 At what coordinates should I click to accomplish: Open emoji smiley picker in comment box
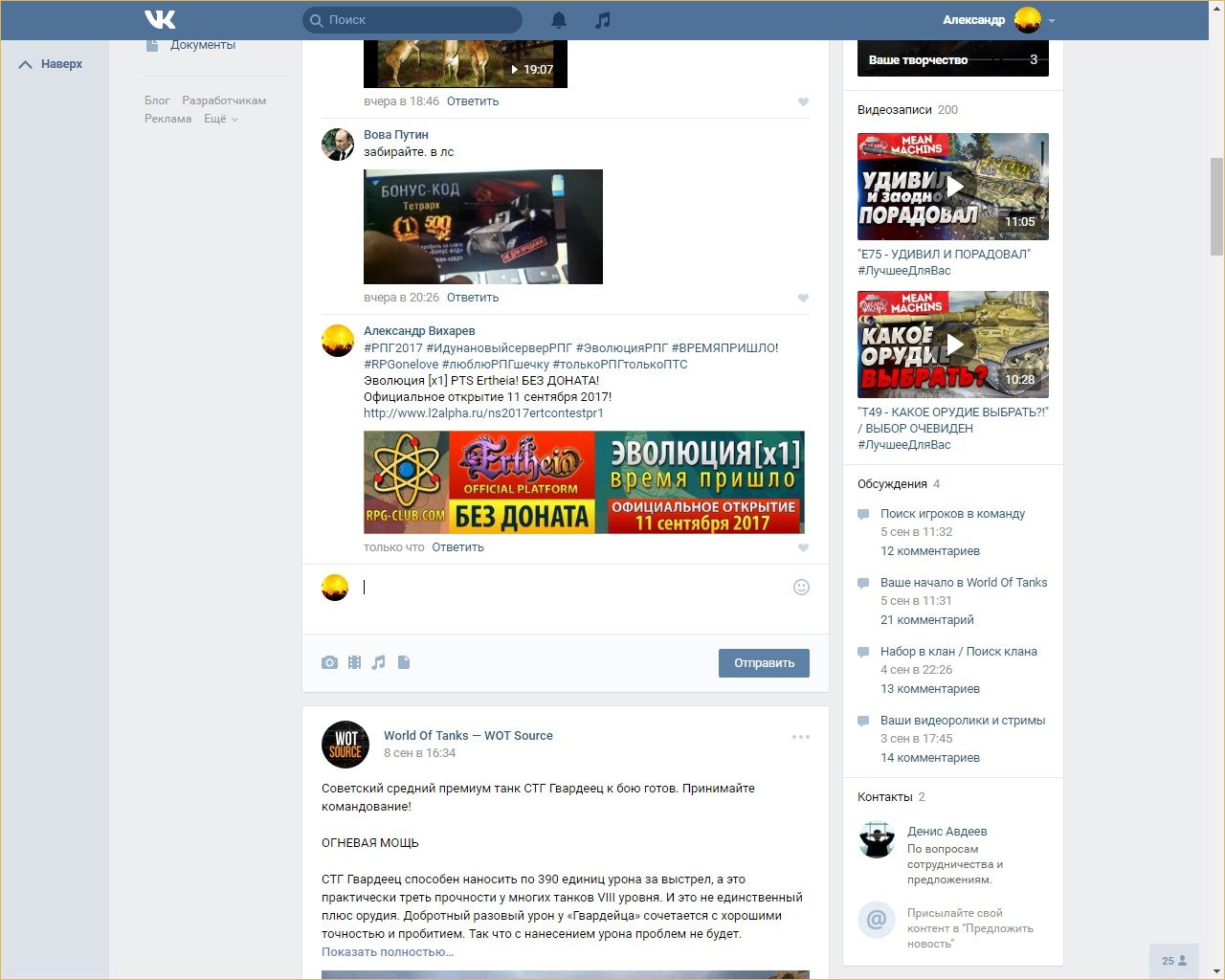[802, 587]
